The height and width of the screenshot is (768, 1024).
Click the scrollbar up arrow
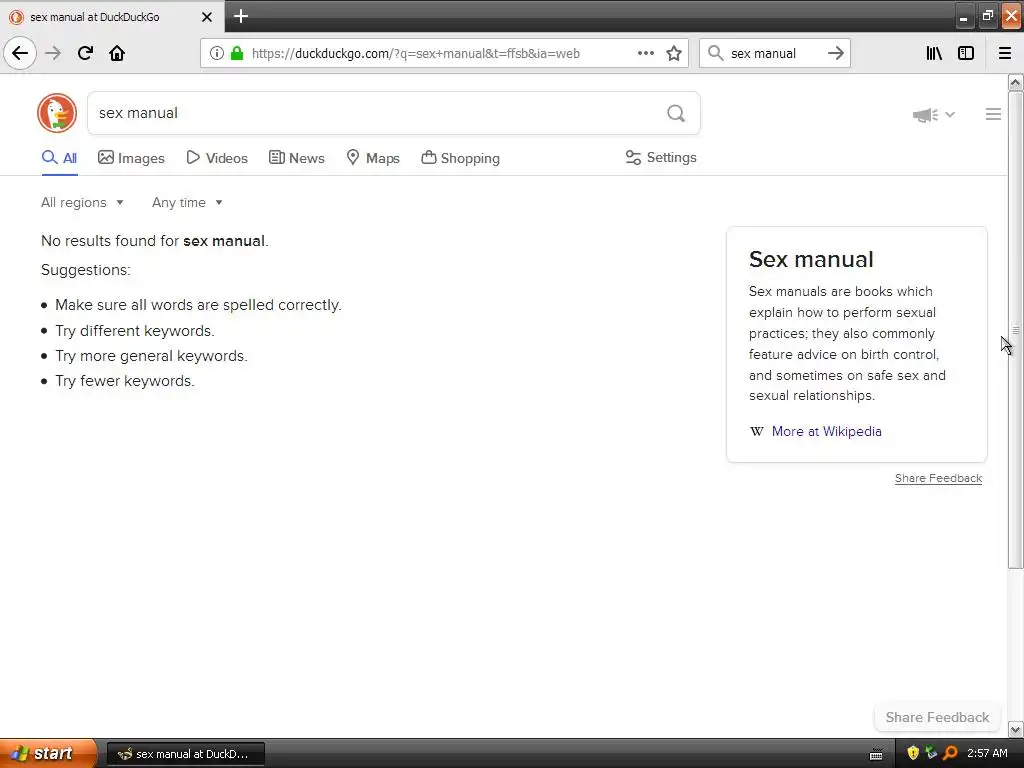(1015, 82)
